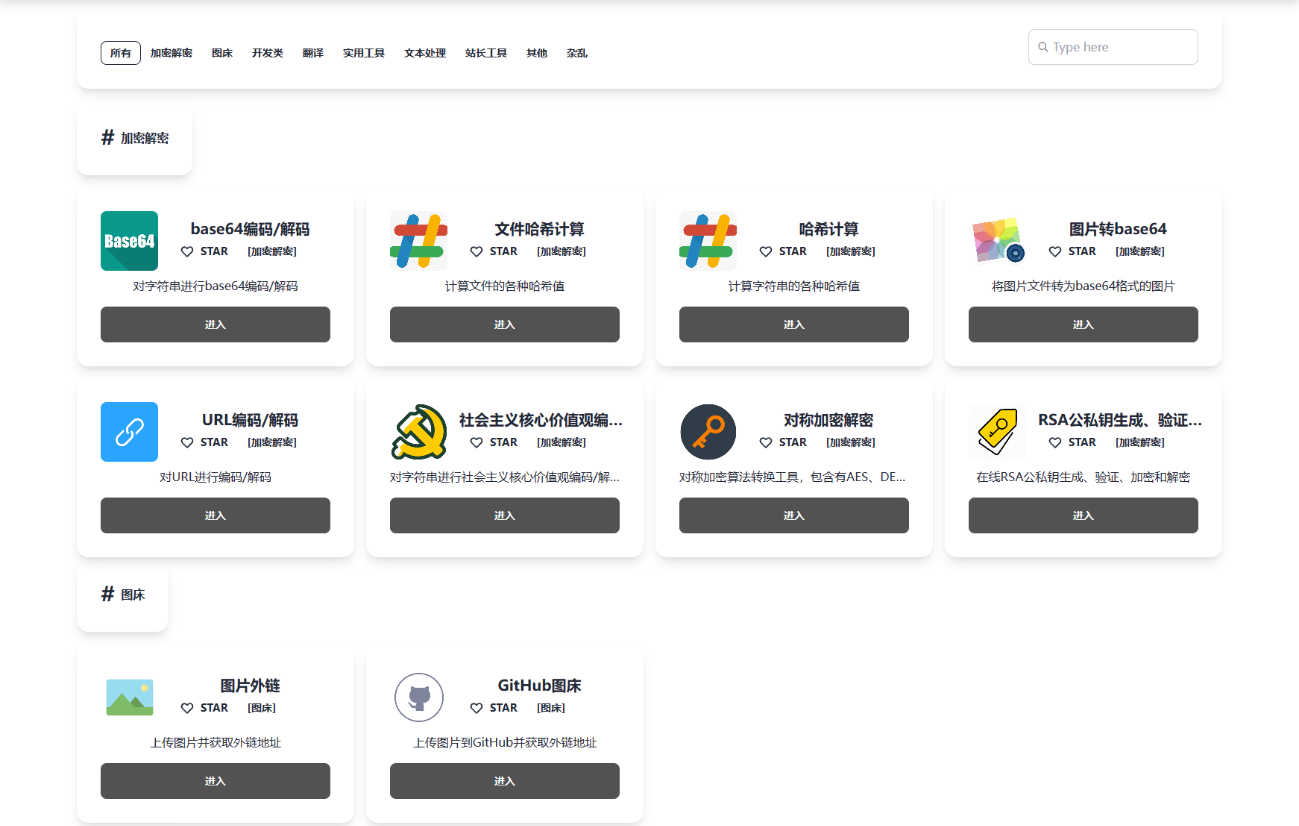1299x826 pixels.
Task: Click the file hash calculation icon
Action: tap(418, 241)
